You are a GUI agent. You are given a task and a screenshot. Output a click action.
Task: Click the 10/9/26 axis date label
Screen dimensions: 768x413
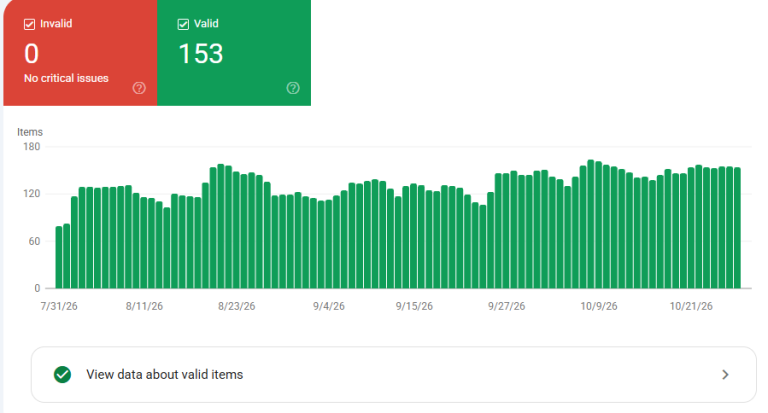599,306
